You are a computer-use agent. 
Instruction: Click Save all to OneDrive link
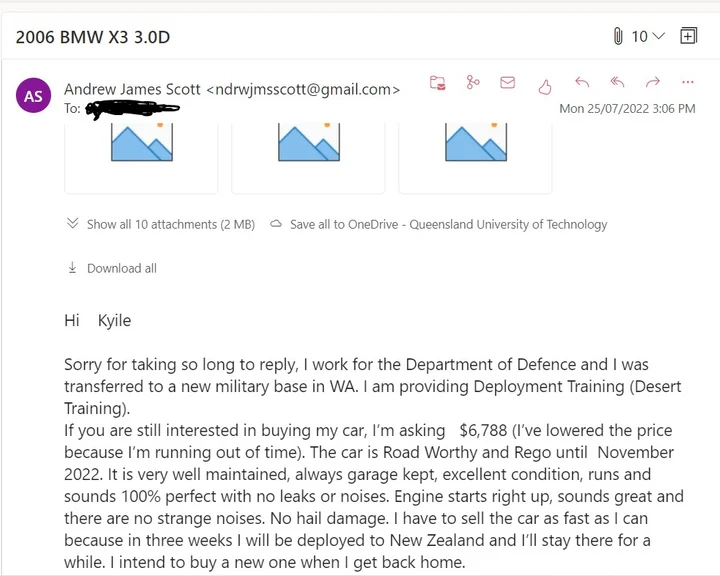(447, 225)
